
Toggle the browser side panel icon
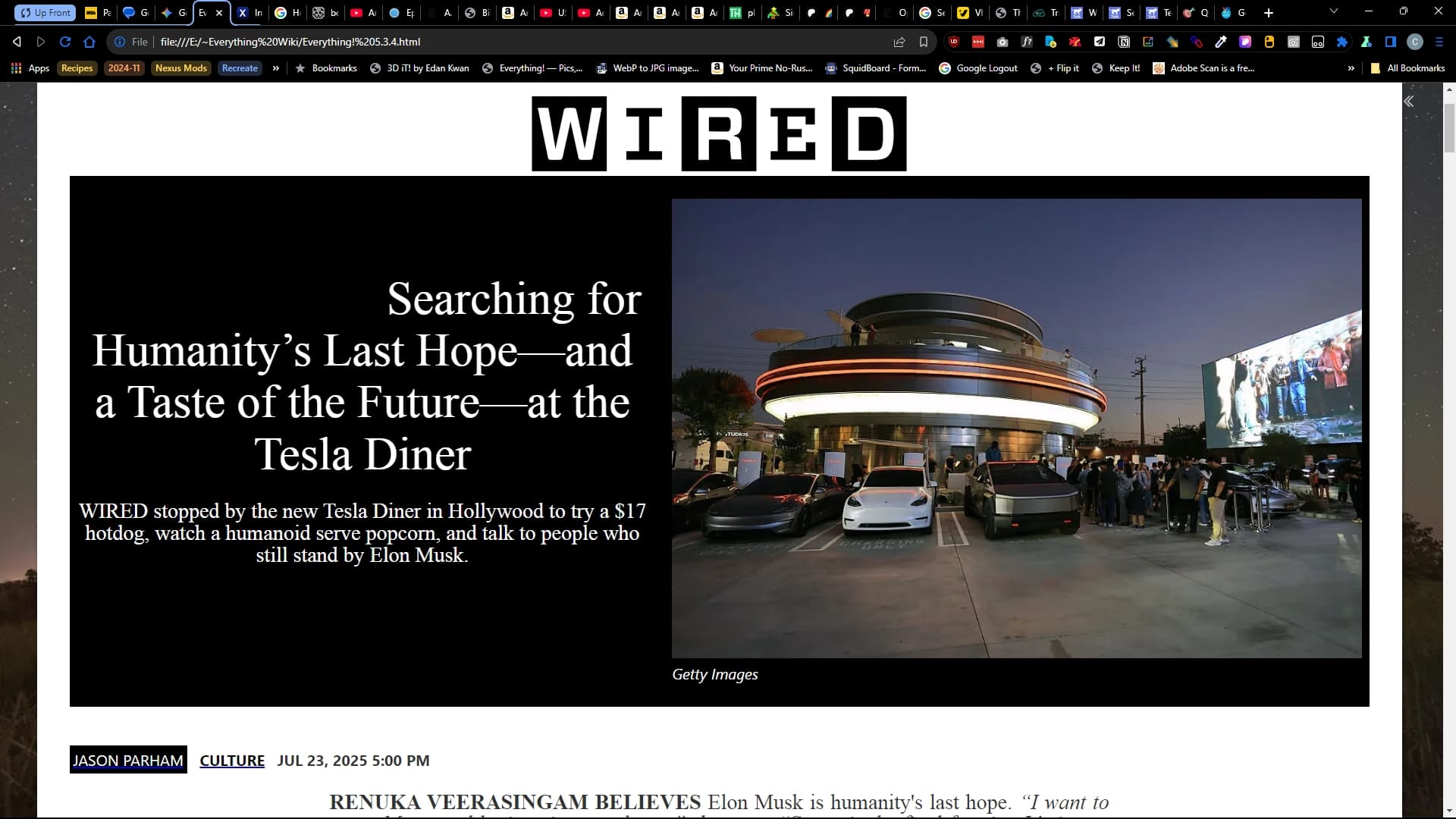[1391, 42]
